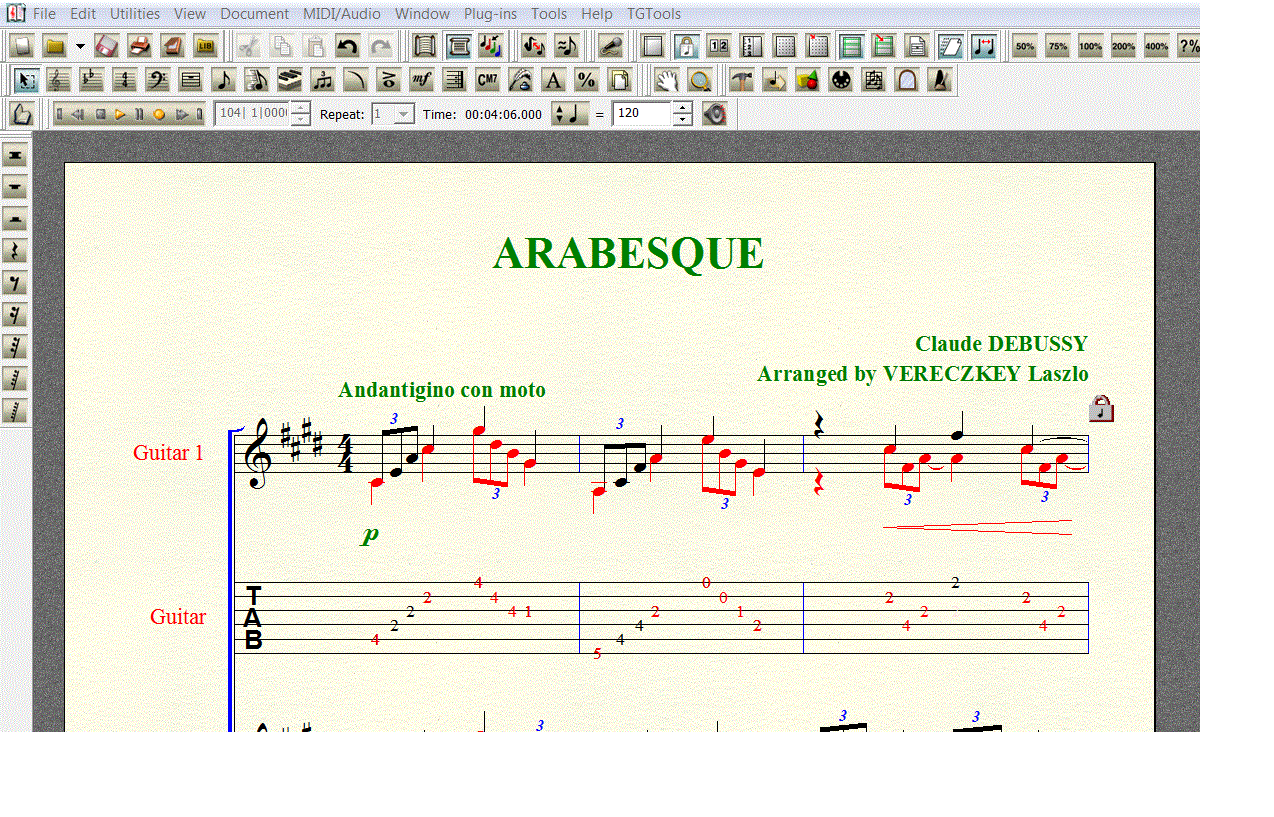Select the Chord tool labeled CM7
This screenshot has height=817, width=1274.
tap(488, 80)
